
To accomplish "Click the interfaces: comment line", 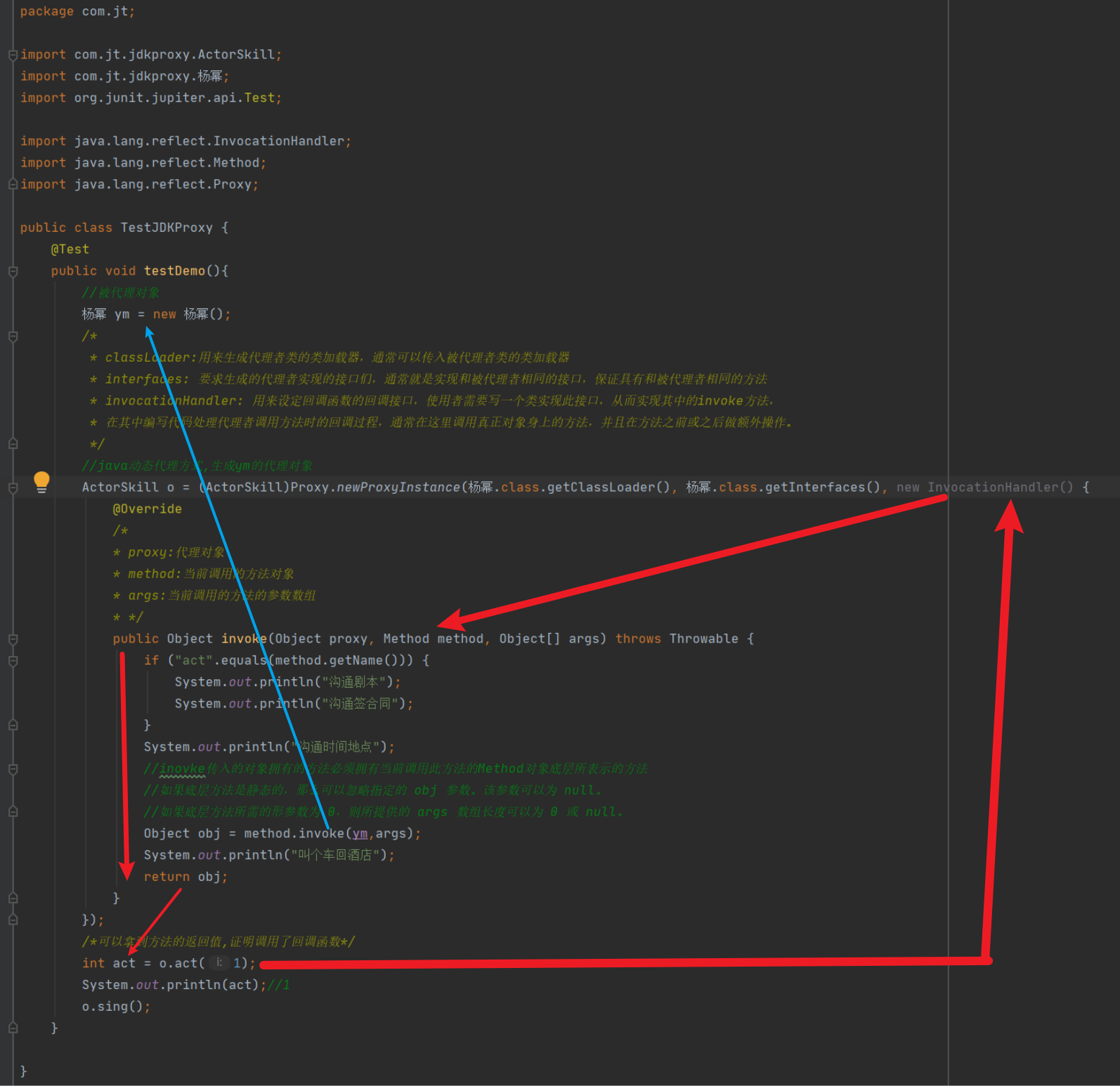I will point(429,379).
